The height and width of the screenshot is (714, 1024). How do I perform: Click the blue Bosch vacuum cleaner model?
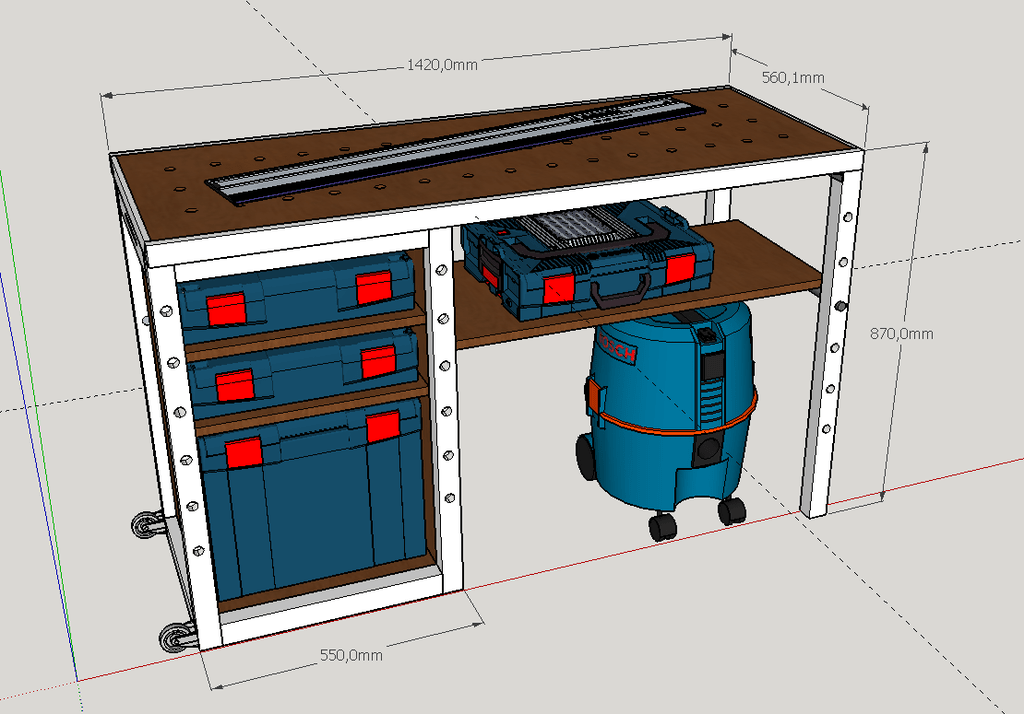pos(668,419)
